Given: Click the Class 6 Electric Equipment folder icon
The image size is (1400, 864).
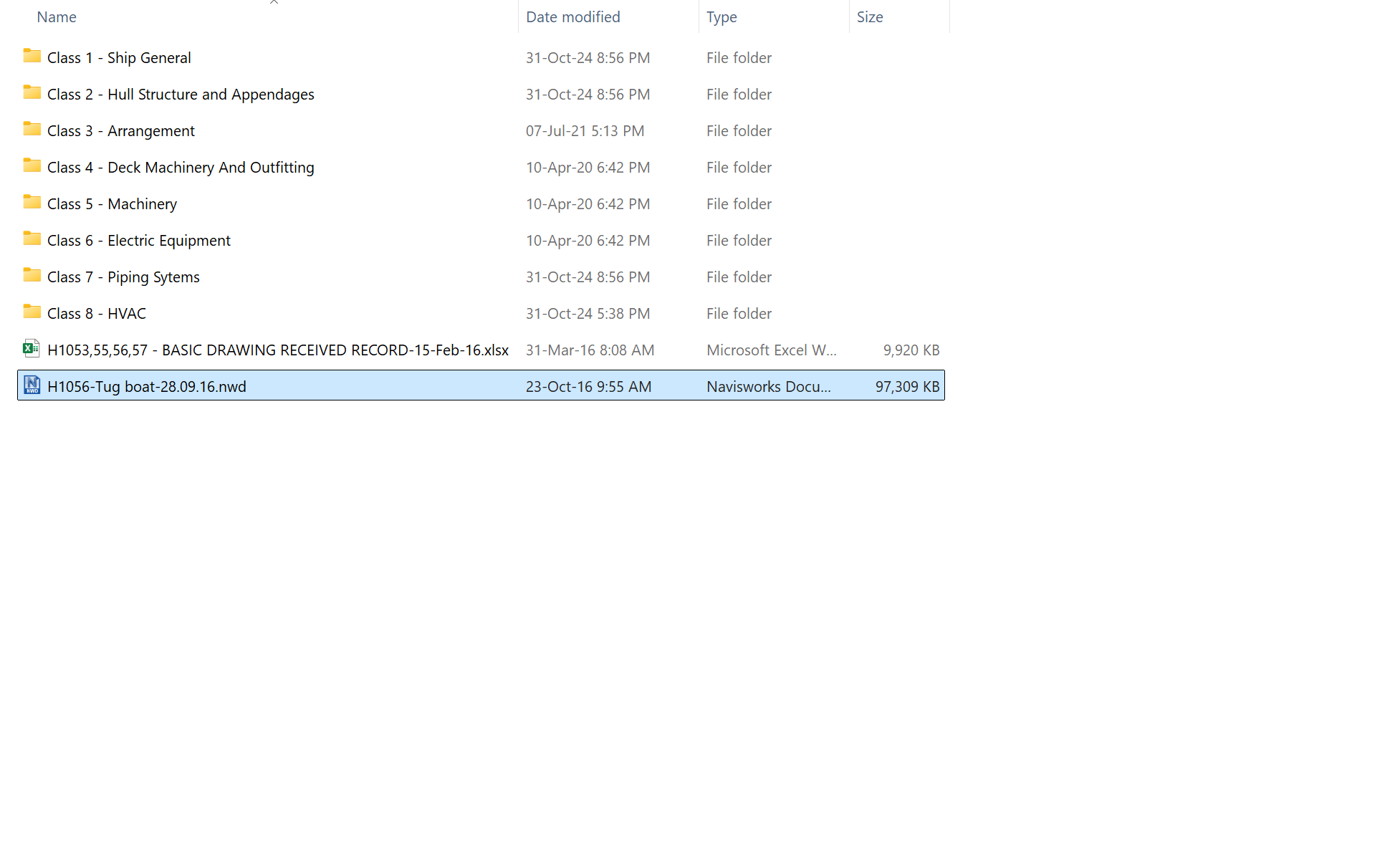Looking at the screenshot, I should click(32, 239).
